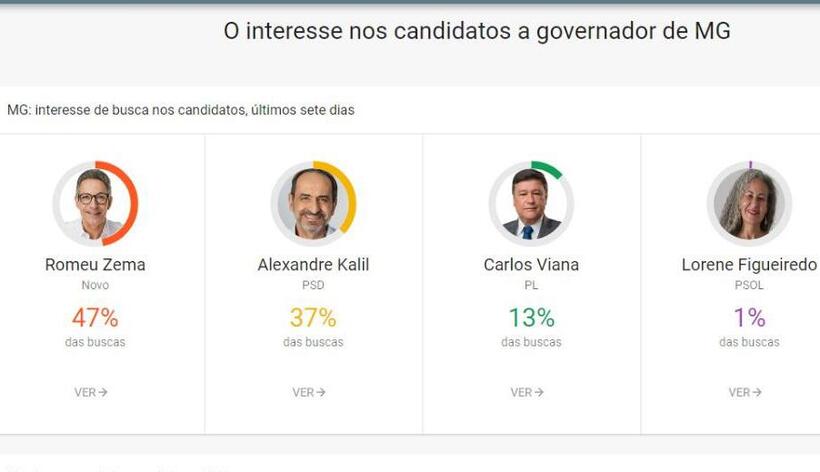This screenshot has width=820, height=472.
Task: Click the page title about governador de MG
Action: pyautogui.click(x=477, y=31)
